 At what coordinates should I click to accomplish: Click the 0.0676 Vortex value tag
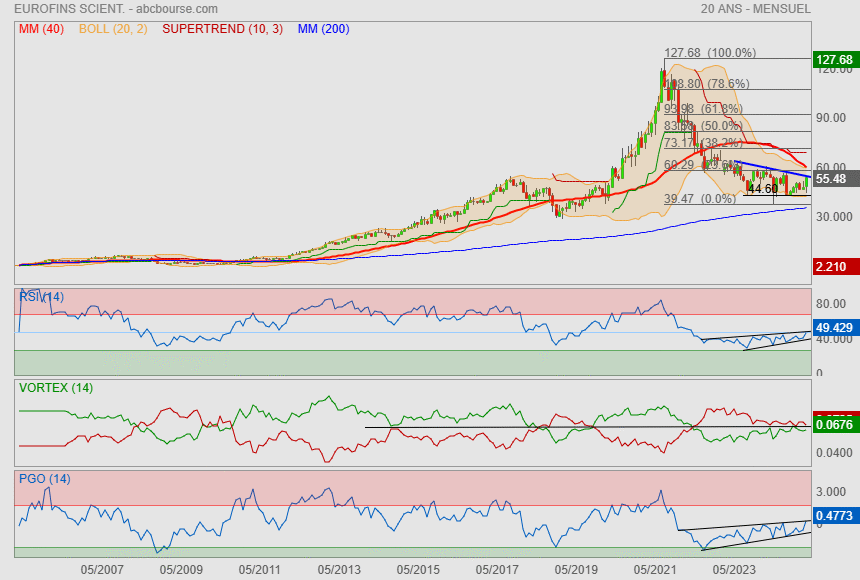[x=835, y=425]
